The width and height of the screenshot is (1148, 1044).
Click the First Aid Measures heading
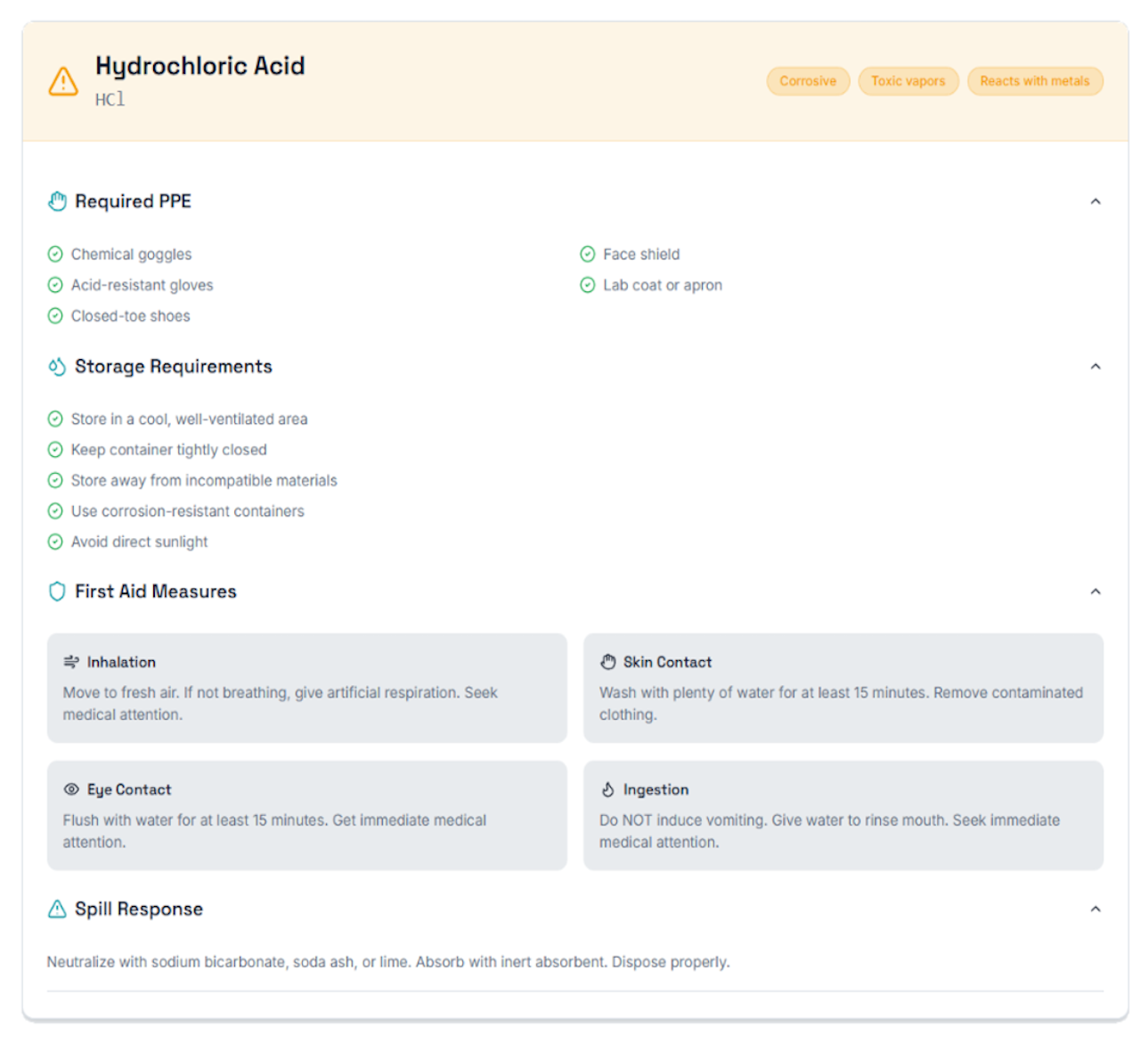156,591
